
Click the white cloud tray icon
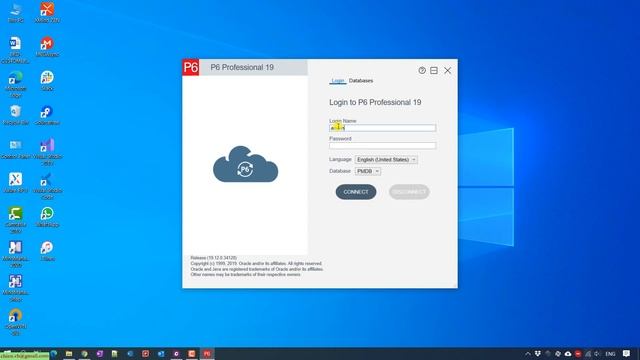(x=568, y=354)
